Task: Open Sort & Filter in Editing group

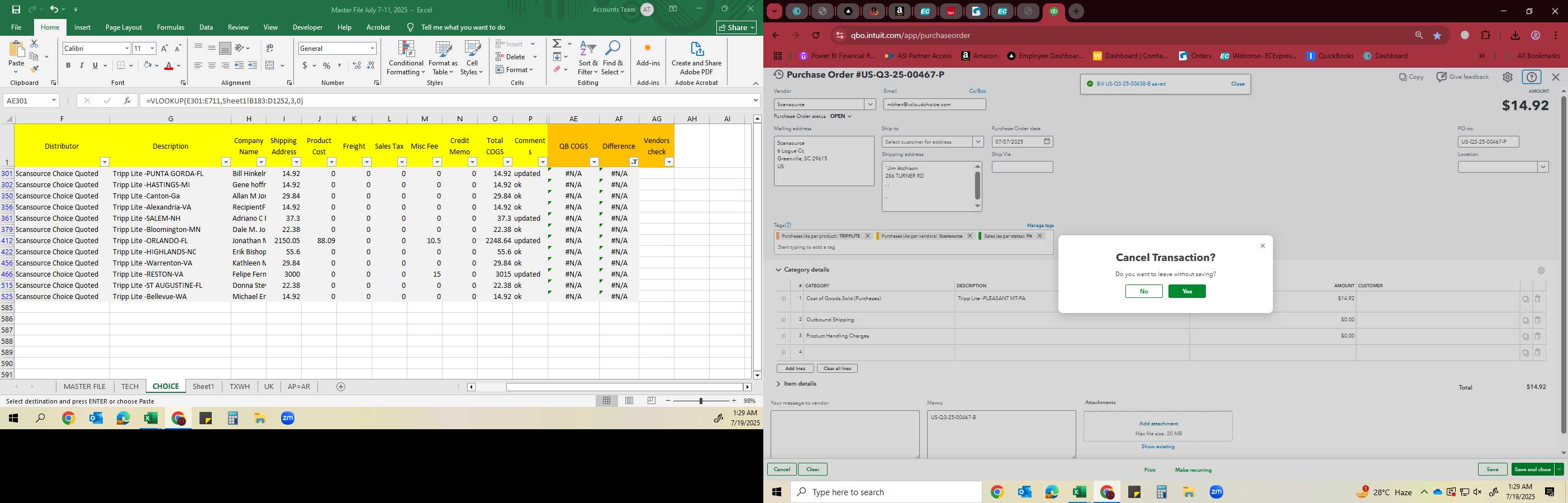Action: [x=588, y=58]
